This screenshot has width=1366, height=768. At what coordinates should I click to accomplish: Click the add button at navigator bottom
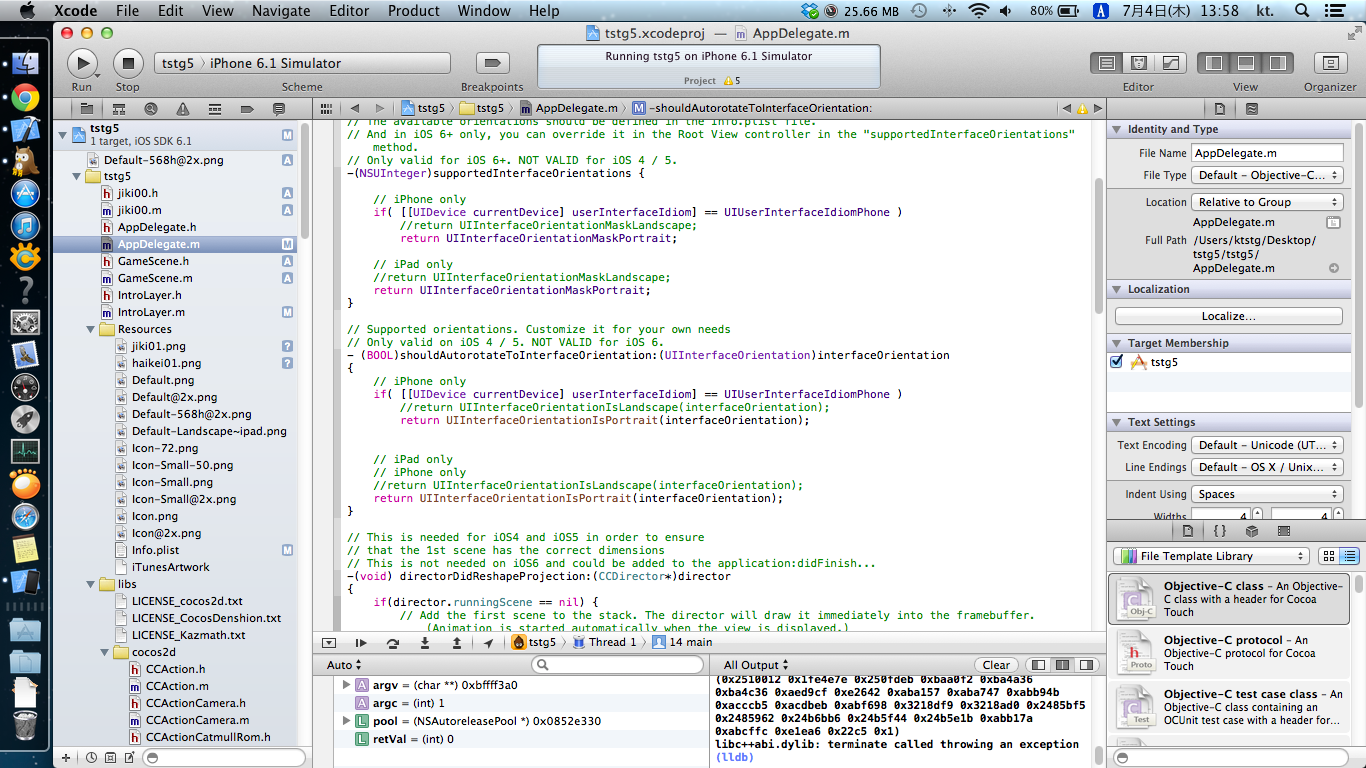(66, 758)
